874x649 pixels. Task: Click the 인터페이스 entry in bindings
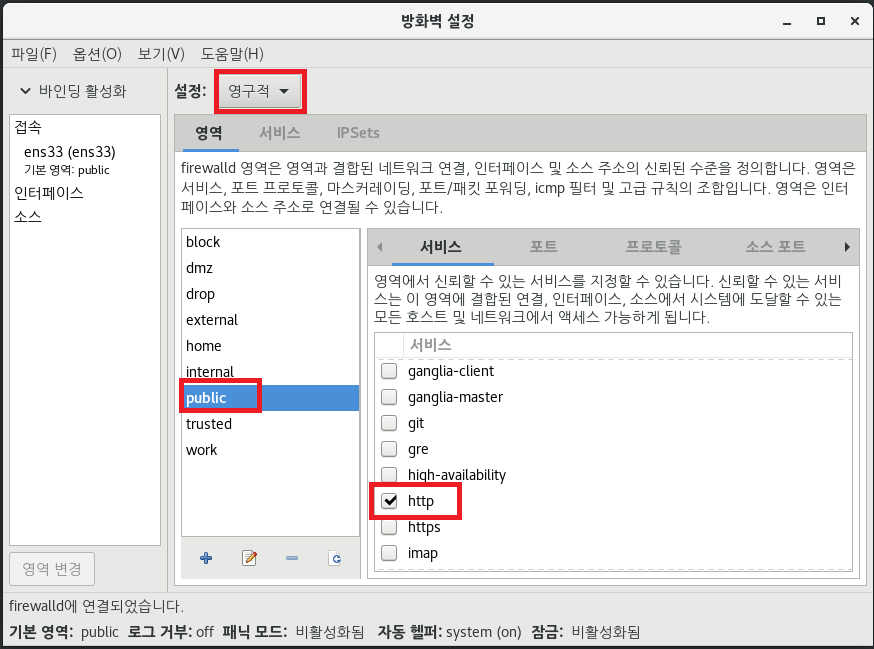click(x=48, y=193)
